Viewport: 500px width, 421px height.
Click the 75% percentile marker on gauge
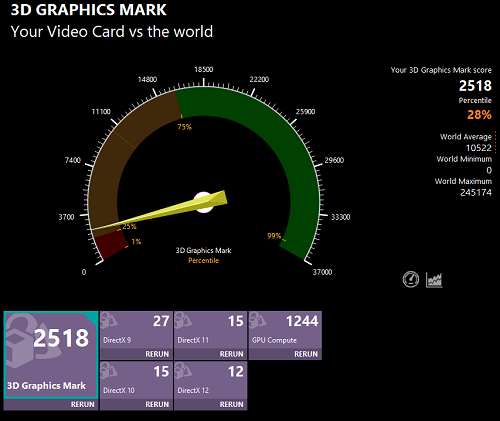(184, 127)
